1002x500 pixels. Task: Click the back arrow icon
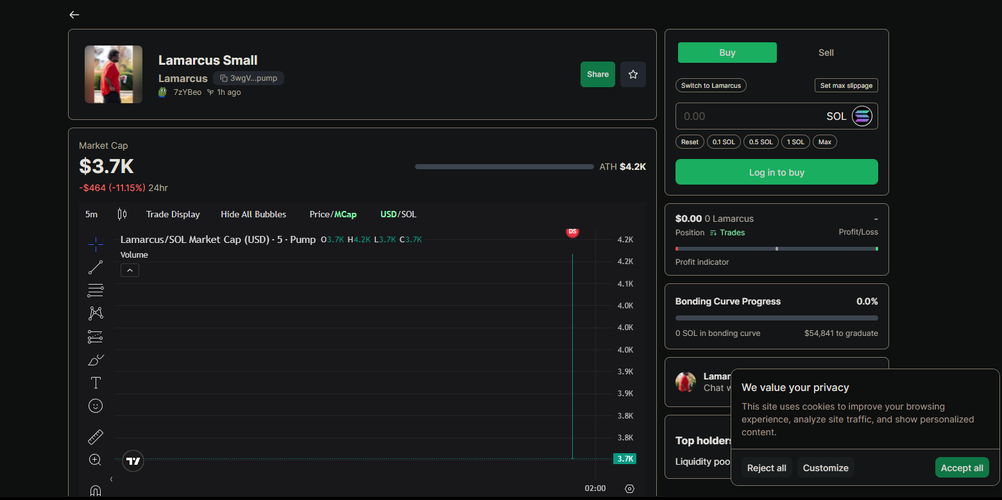click(74, 15)
